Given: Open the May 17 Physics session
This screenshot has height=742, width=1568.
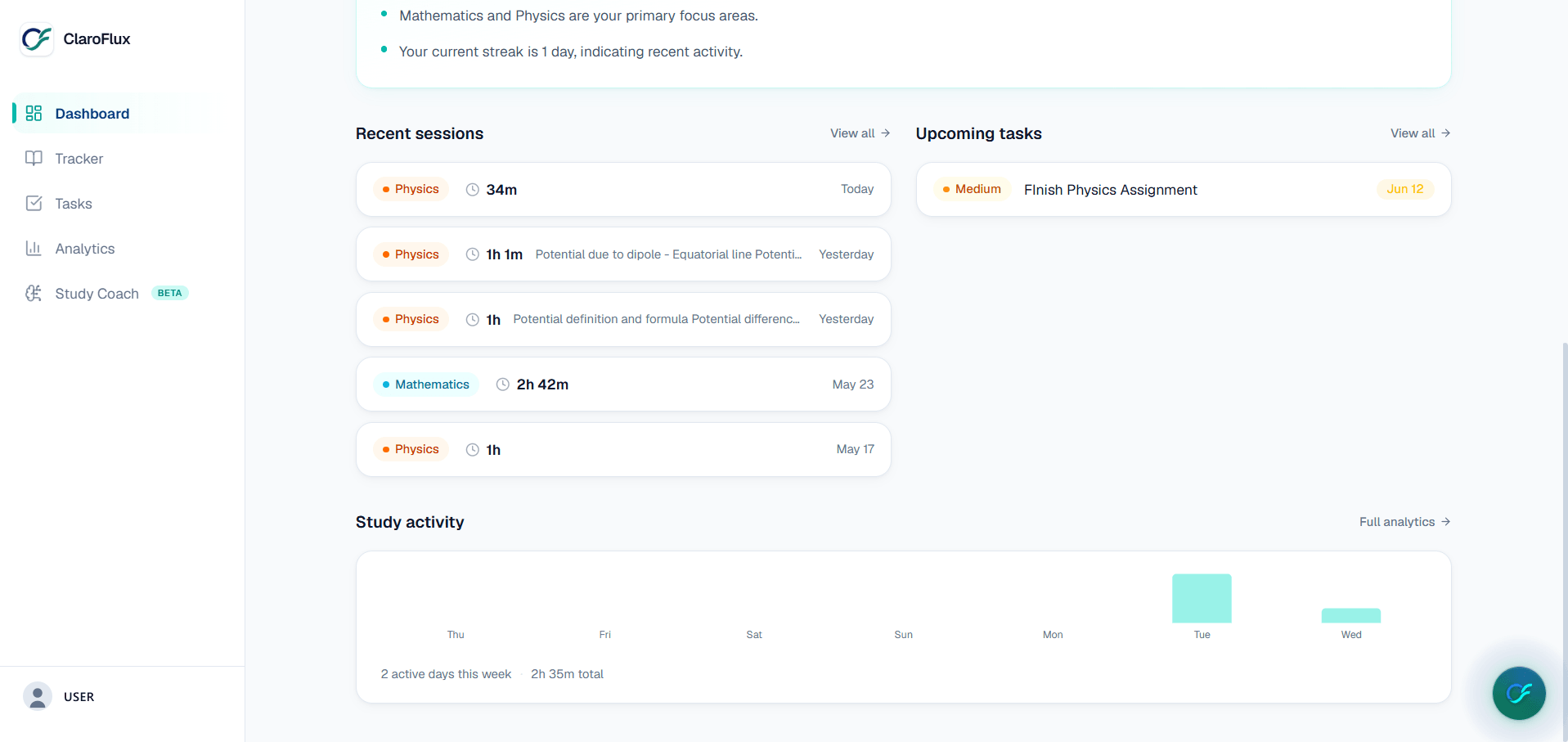Looking at the screenshot, I should [623, 449].
